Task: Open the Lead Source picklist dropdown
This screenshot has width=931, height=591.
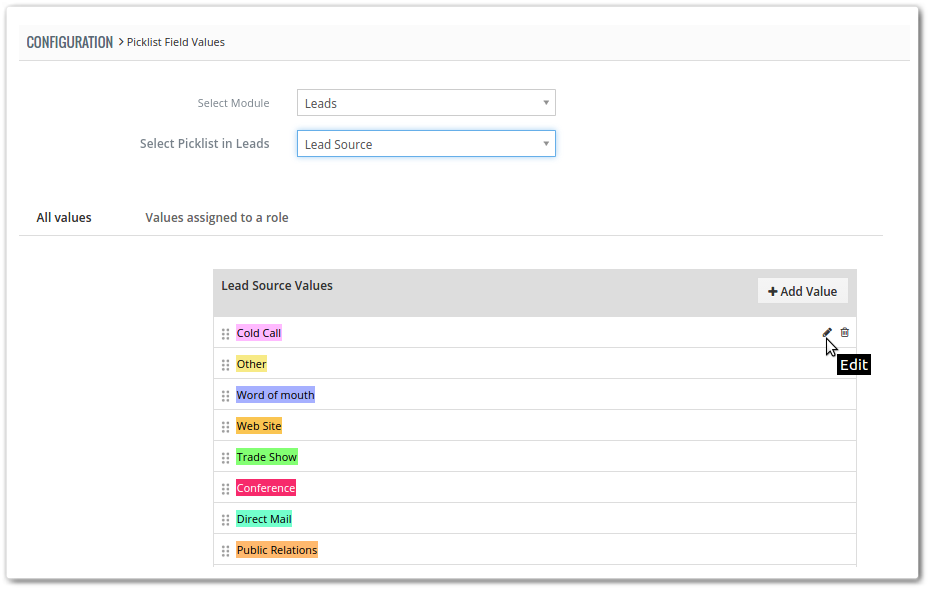Action: pyautogui.click(x=426, y=144)
